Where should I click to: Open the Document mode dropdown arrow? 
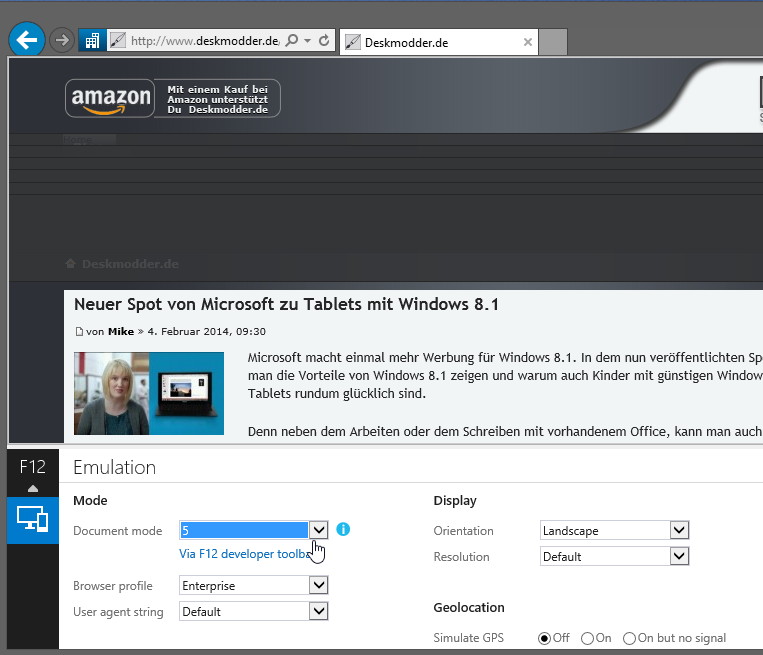[319, 530]
